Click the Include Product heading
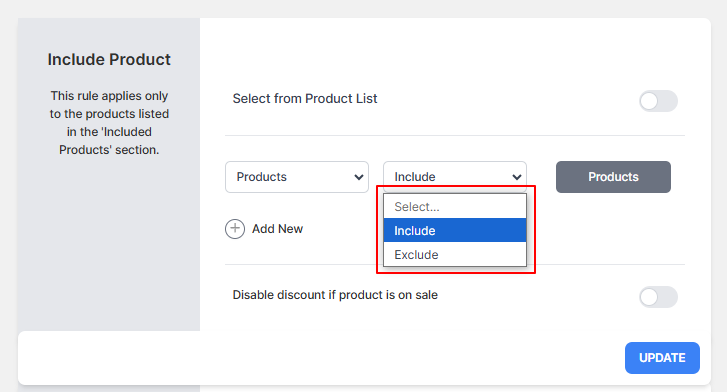727x392 pixels. point(109,59)
